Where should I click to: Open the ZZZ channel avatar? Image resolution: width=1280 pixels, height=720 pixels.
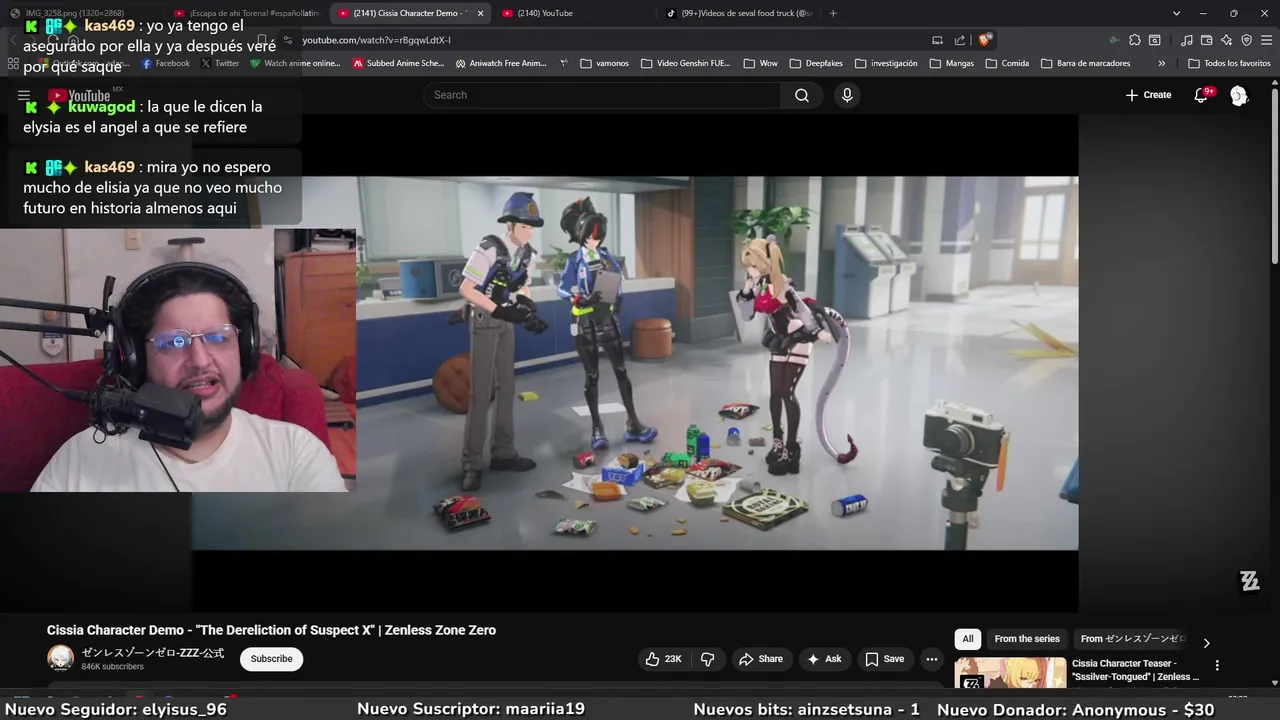tap(61, 658)
